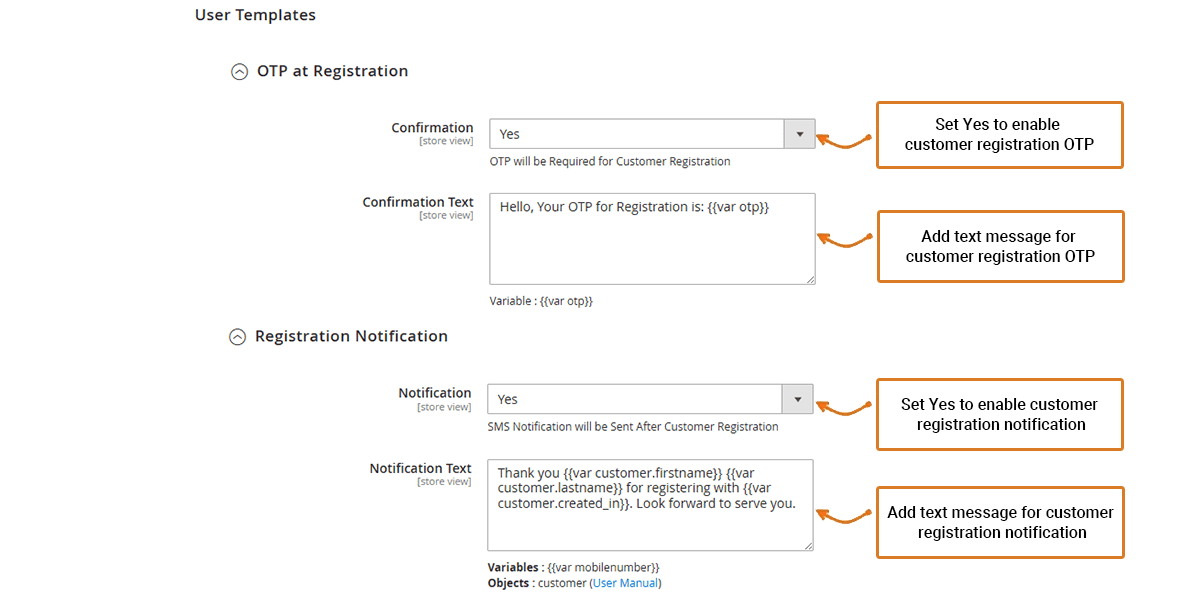1200x600 pixels.
Task: Grab the Notification Text resize handle
Action: [x=807, y=545]
